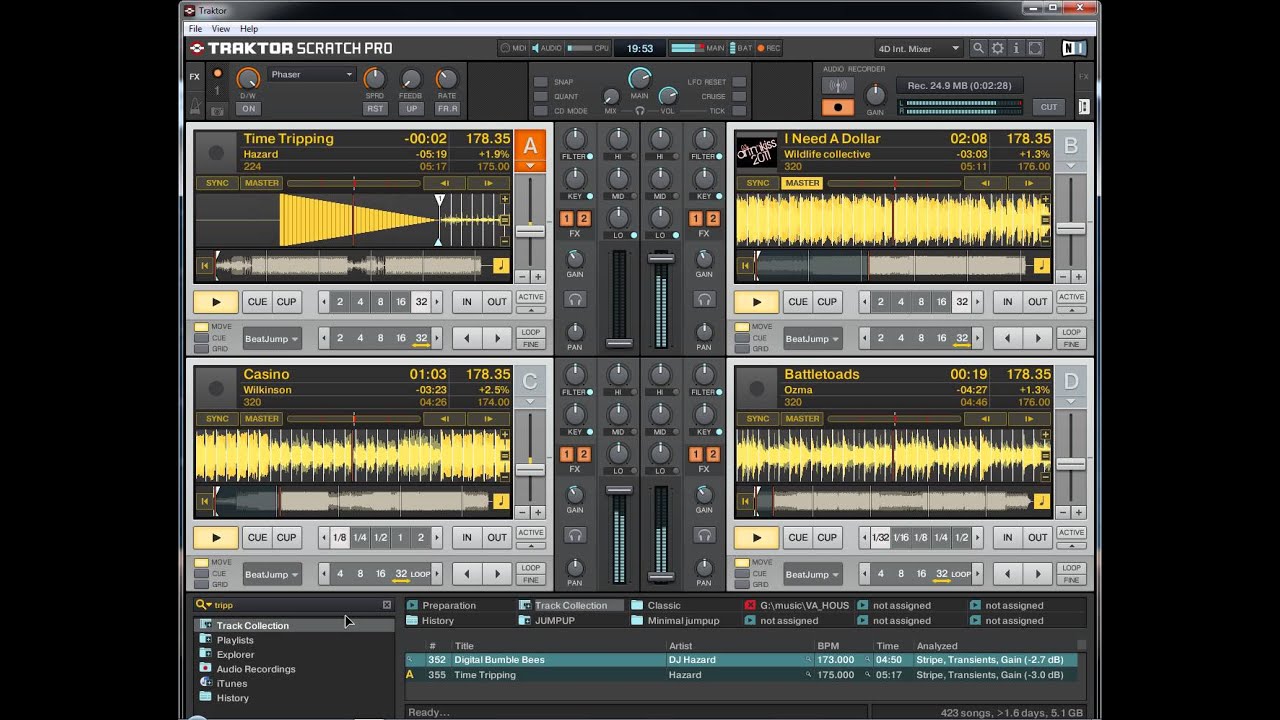Click Deck C loop IN button
The width and height of the screenshot is (1280, 720).
[466, 538]
